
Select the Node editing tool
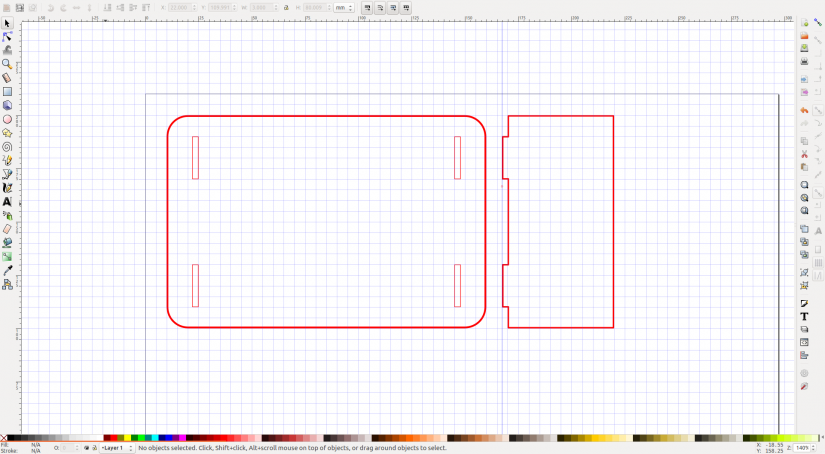[x=7, y=37]
